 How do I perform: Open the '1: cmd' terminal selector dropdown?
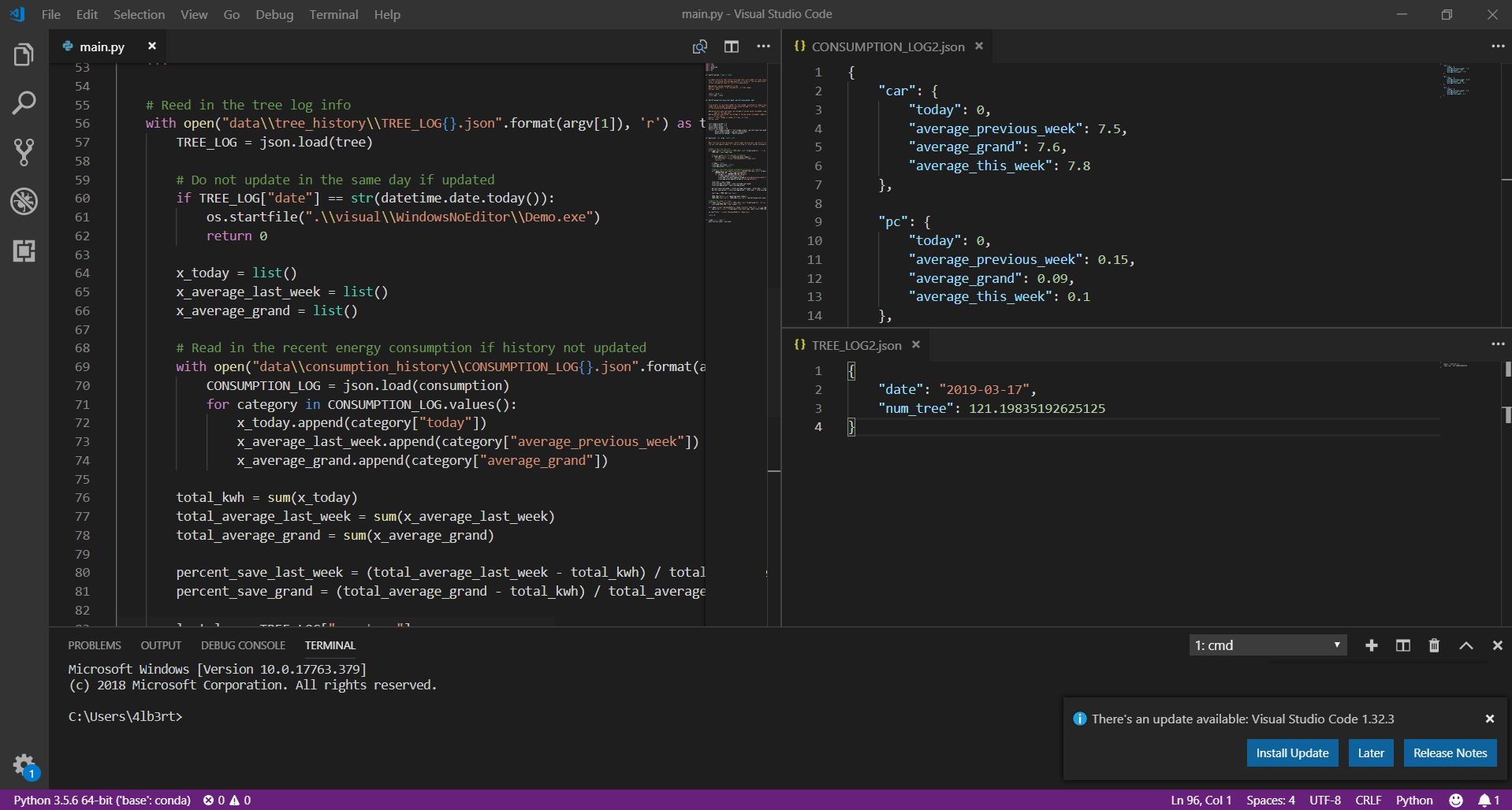coord(1267,645)
